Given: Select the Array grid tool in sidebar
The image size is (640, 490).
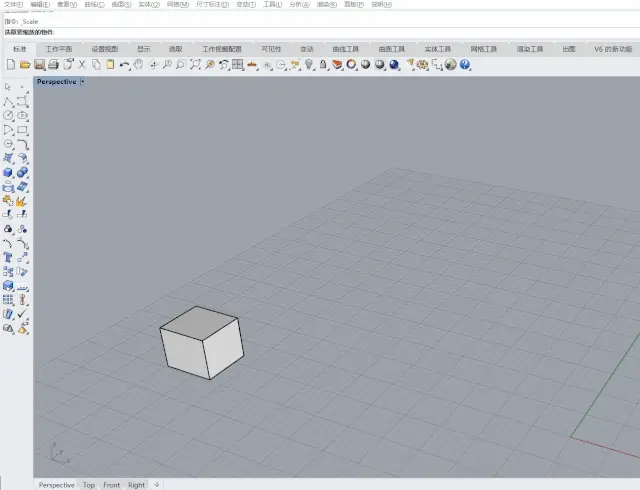Looking at the screenshot, I should tap(8, 300).
